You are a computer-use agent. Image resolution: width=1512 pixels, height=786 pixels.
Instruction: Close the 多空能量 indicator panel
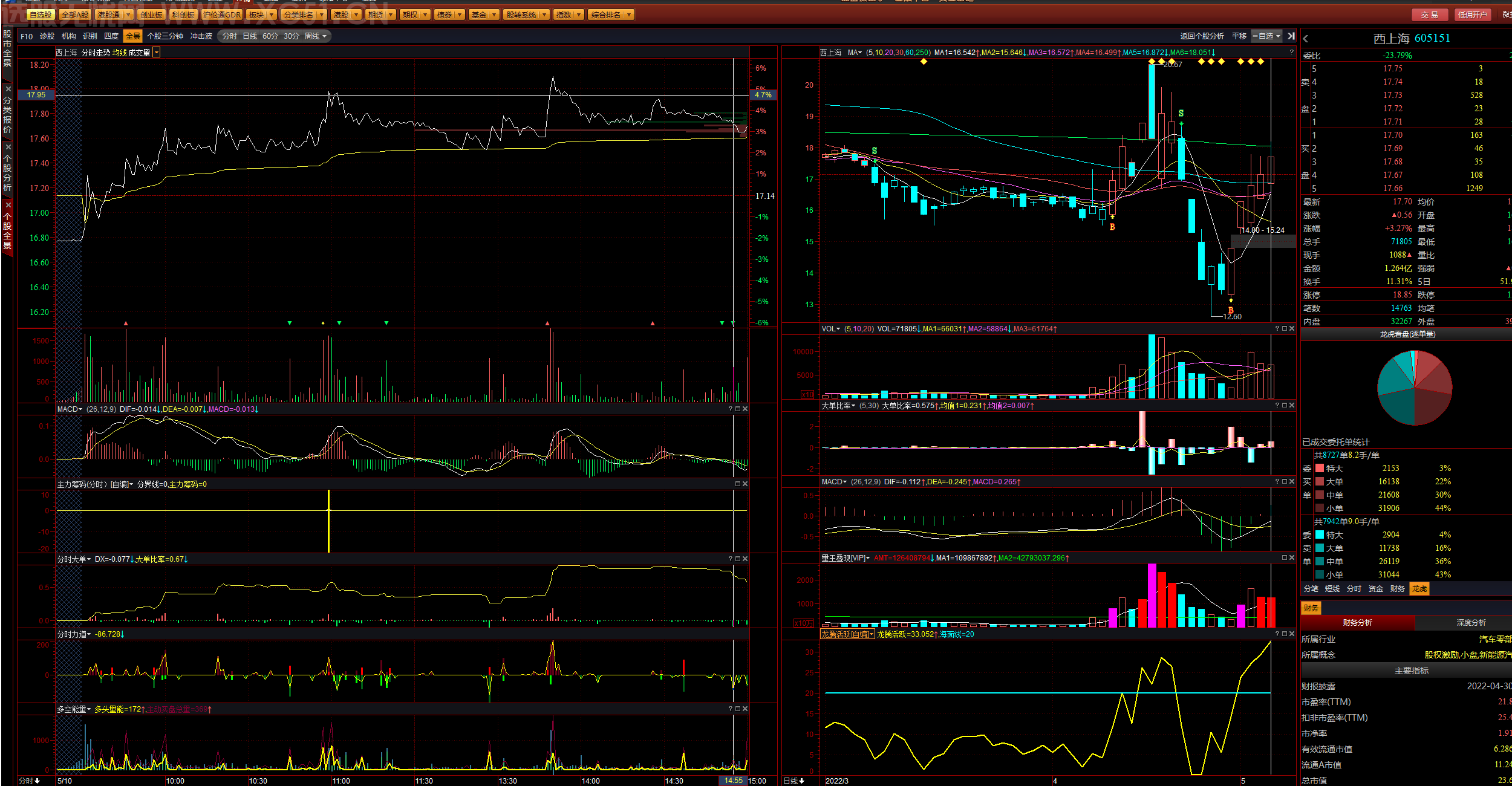(x=745, y=709)
